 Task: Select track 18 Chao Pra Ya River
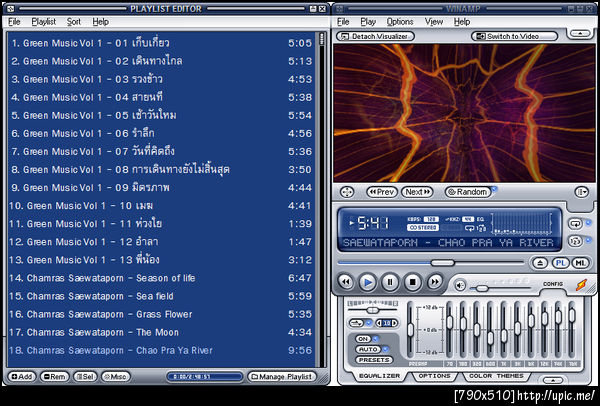click(x=161, y=350)
